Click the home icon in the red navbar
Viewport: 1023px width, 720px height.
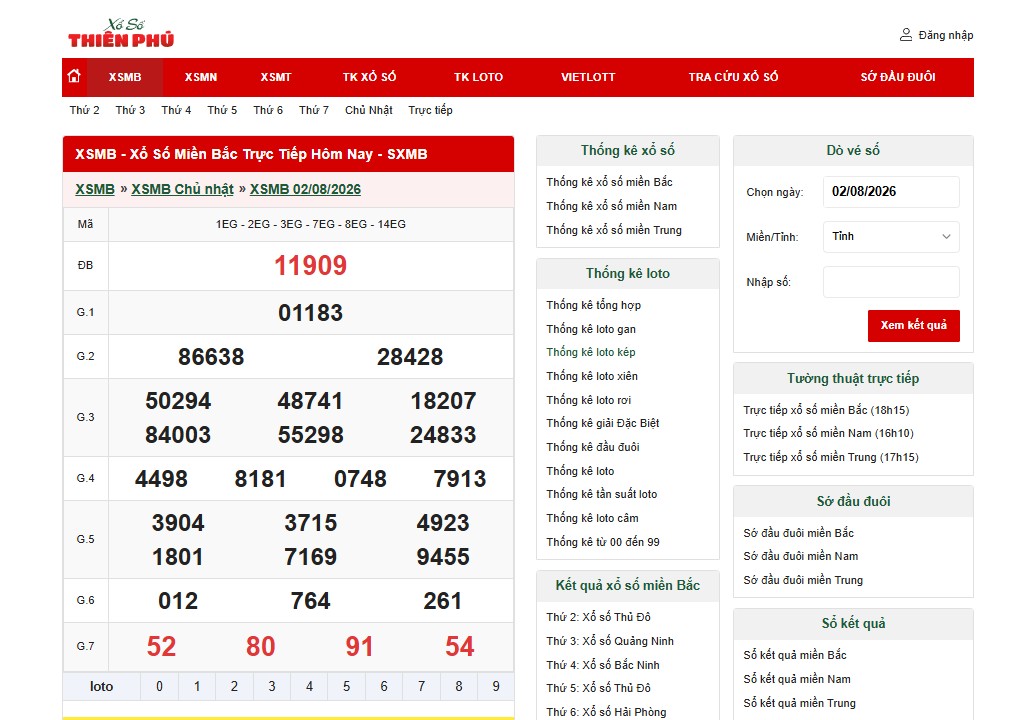tap(74, 76)
